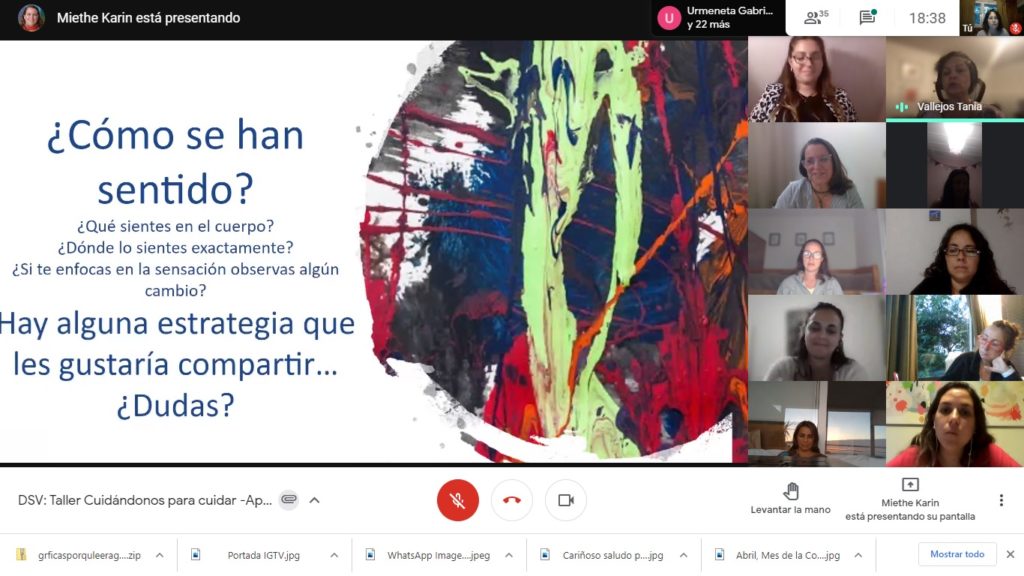Open the chat messages panel
The height and width of the screenshot is (576, 1024).
pyautogui.click(x=868, y=18)
